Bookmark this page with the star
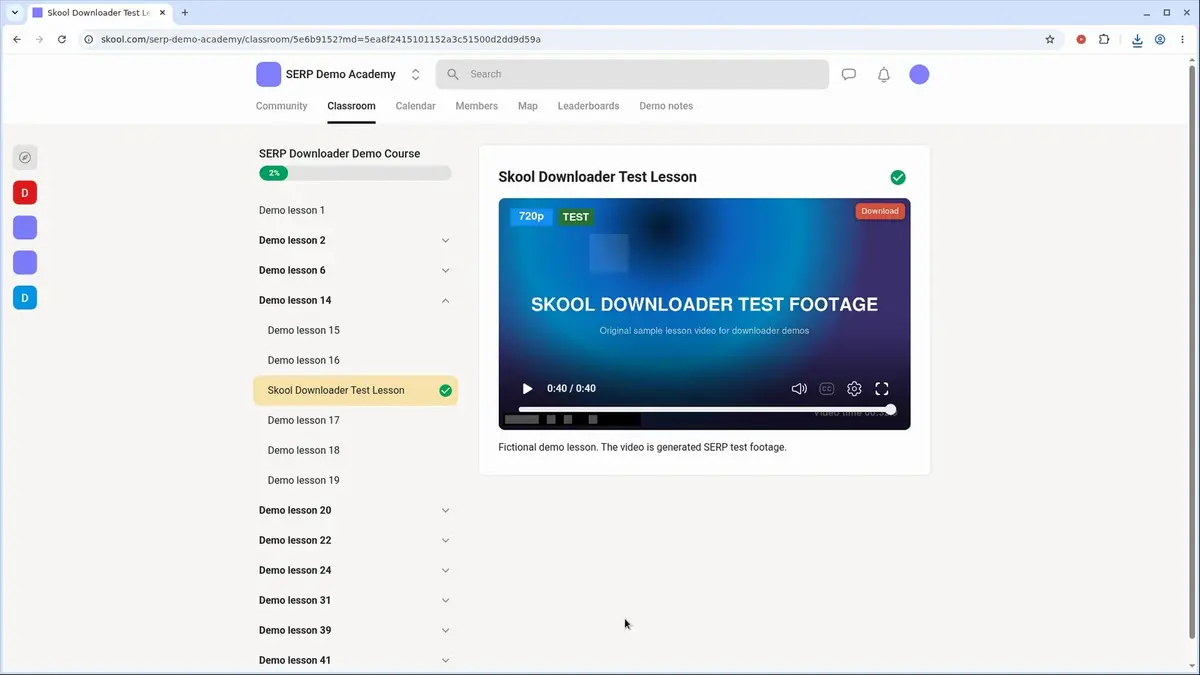This screenshot has height=675, width=1200. coord(1050,40)
